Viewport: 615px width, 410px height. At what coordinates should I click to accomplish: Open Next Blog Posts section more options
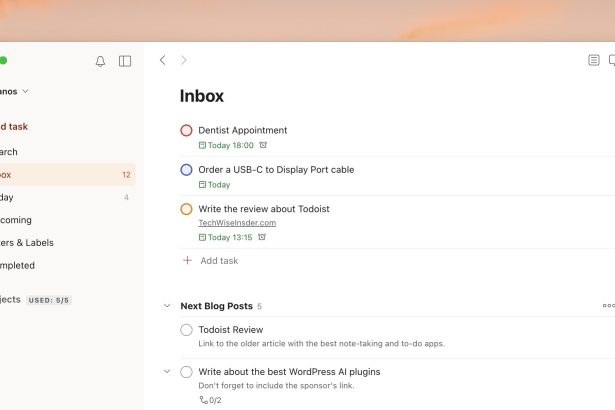point(609,305)
